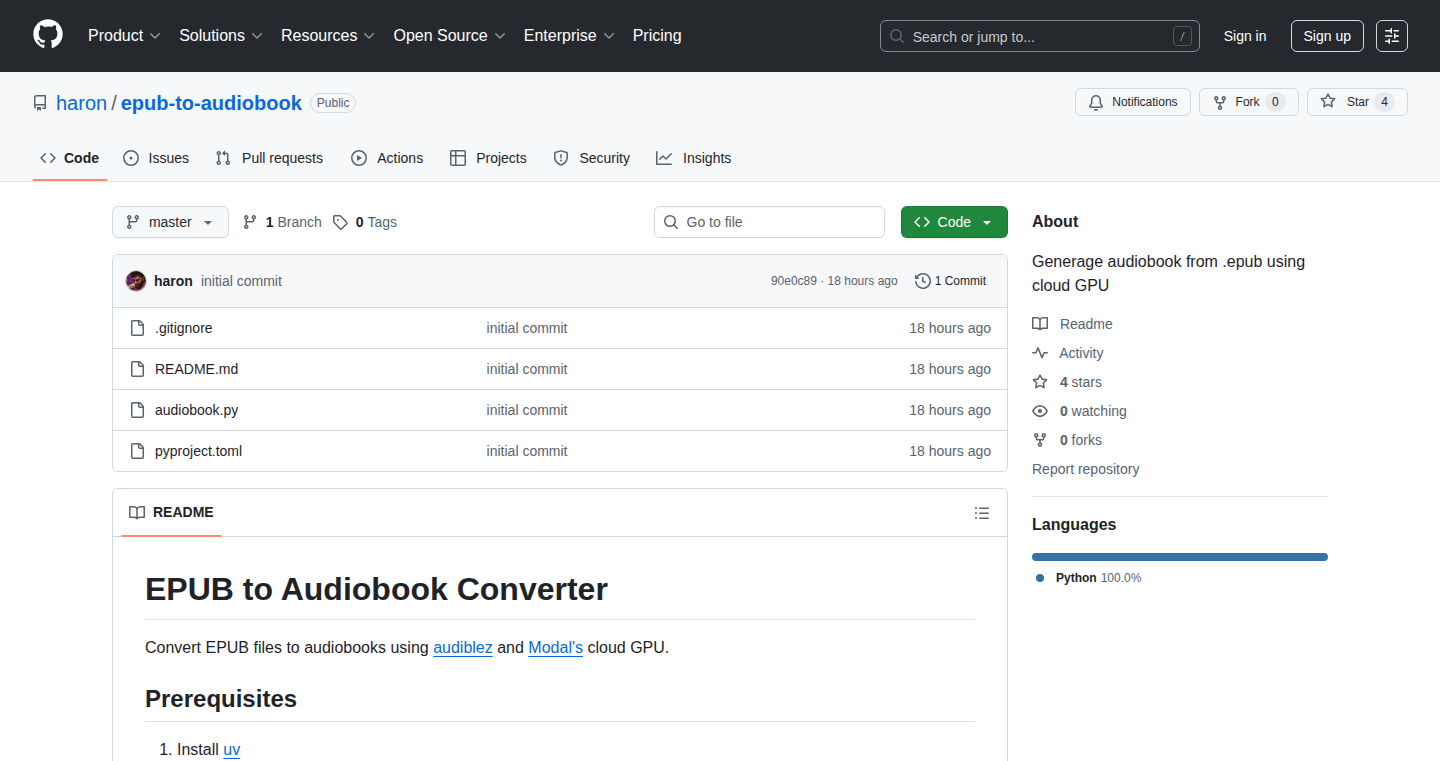This screenshot has height=761, width=1440.
Task: Open the latest initial commit message
Action: coord(241,281)
